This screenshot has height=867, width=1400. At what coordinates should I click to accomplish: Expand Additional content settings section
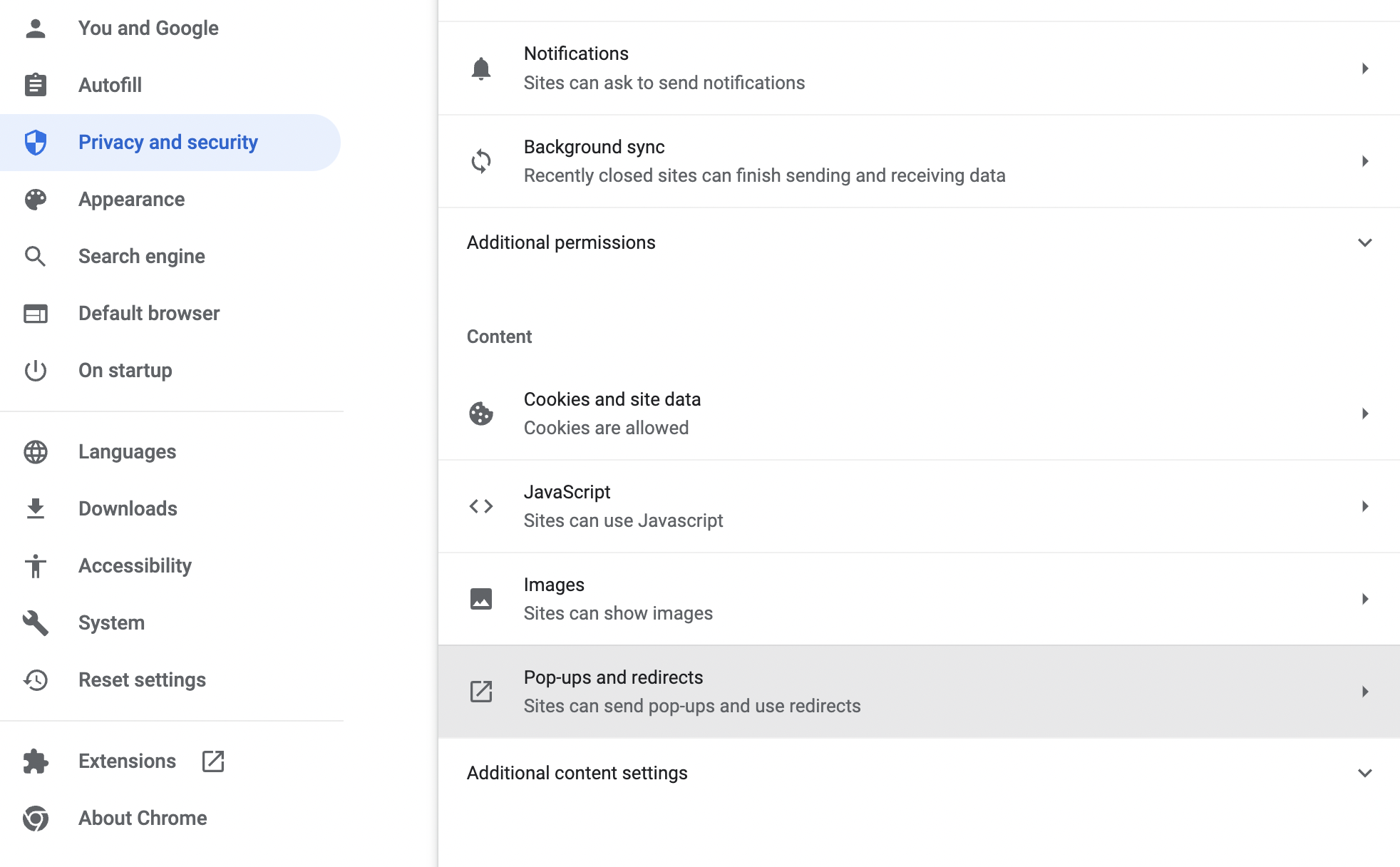[1364, 774]
